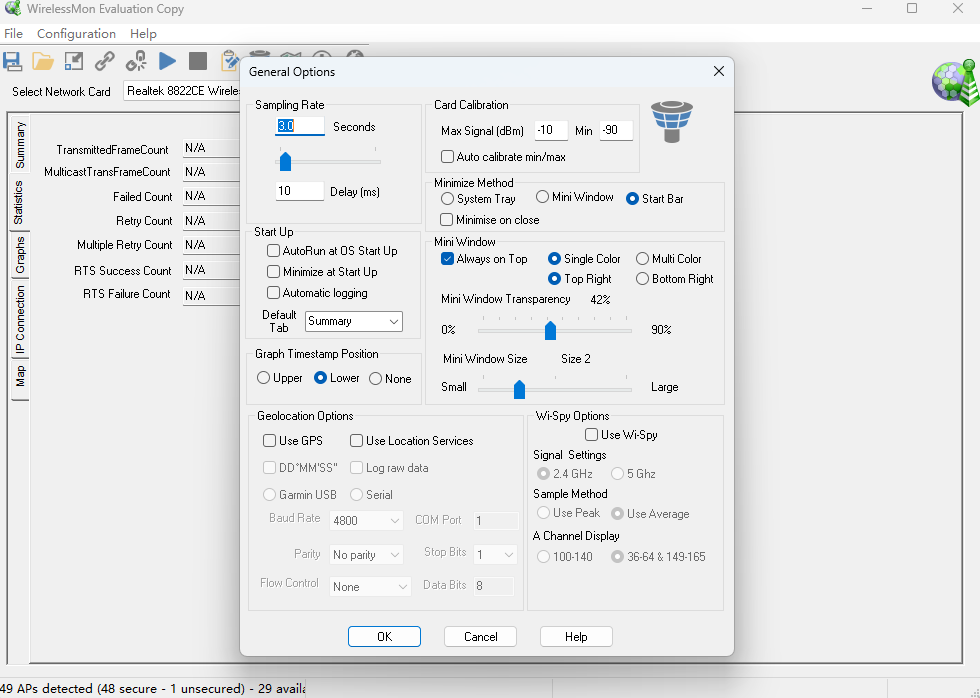The image size is (980, 698).
Task: Click the Mini Window Transparency slider handle
Action: 550,329
